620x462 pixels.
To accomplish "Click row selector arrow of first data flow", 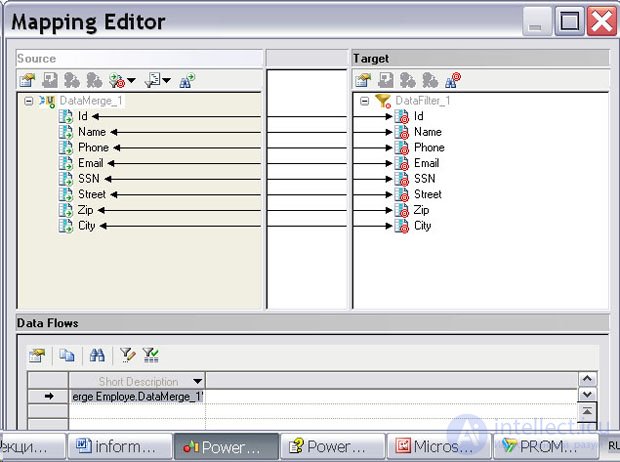I will click(48, 396).
